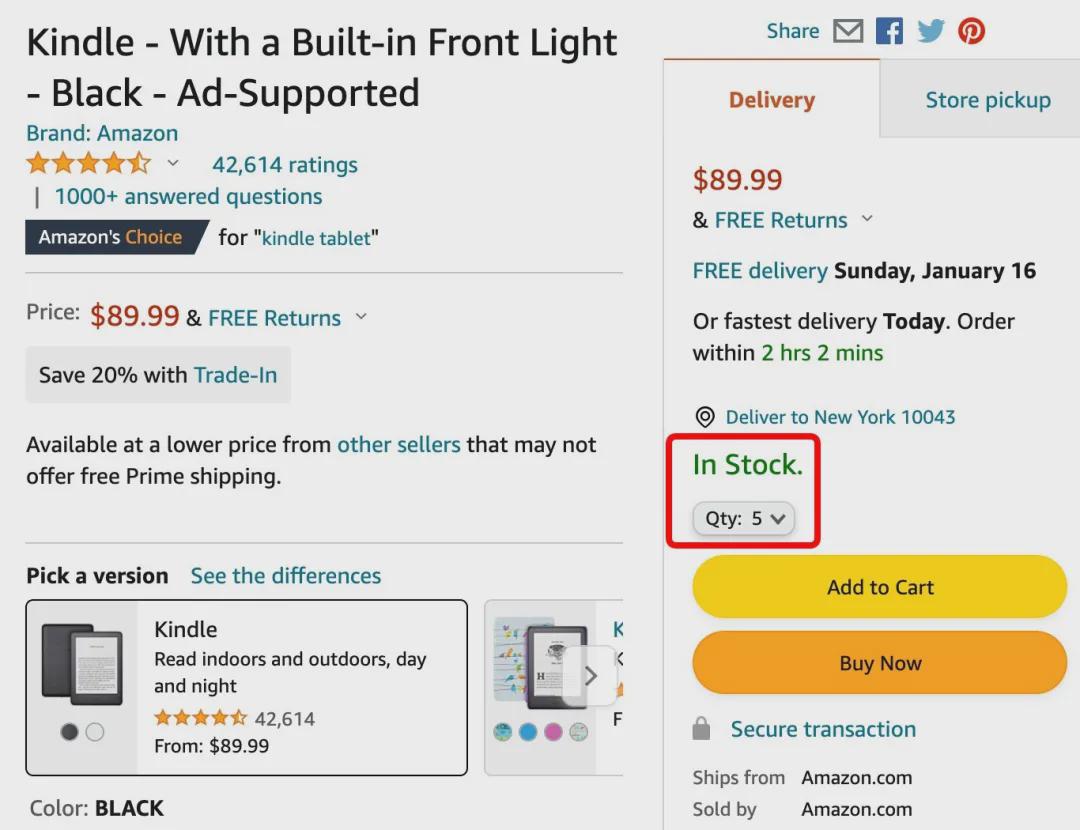Switch to the Store pickup tab
Screen dimensions: 1080x830
988,99
